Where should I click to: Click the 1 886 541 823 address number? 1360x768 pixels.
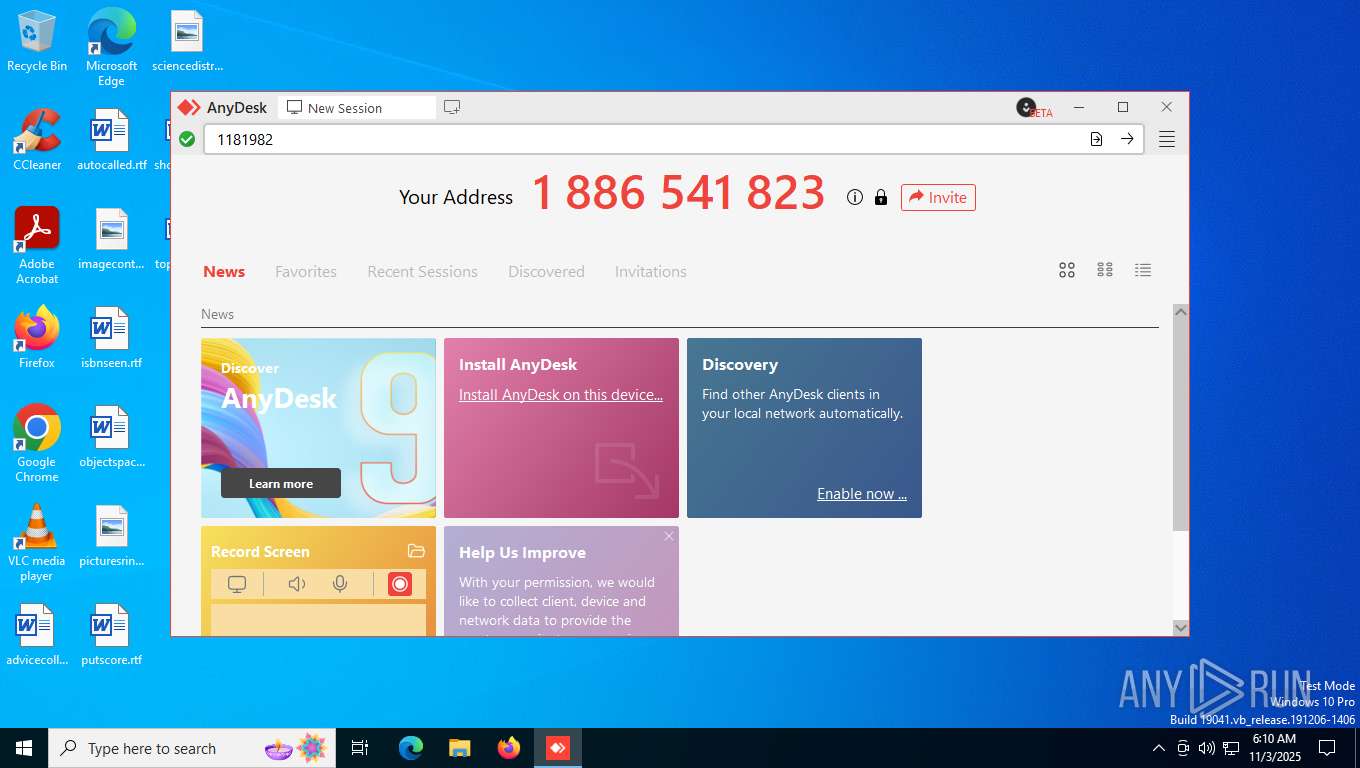(678, 193)
